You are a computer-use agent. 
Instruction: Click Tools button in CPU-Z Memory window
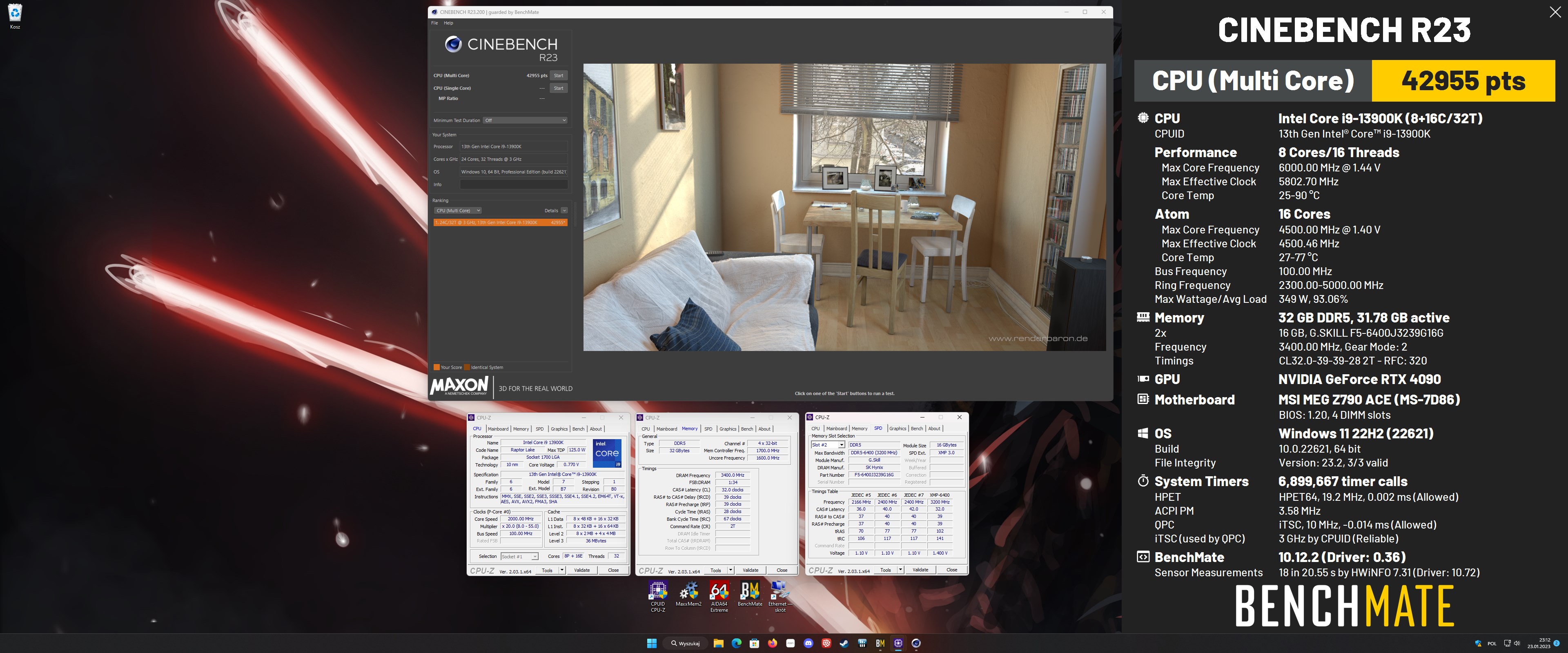tap(716, 570)
